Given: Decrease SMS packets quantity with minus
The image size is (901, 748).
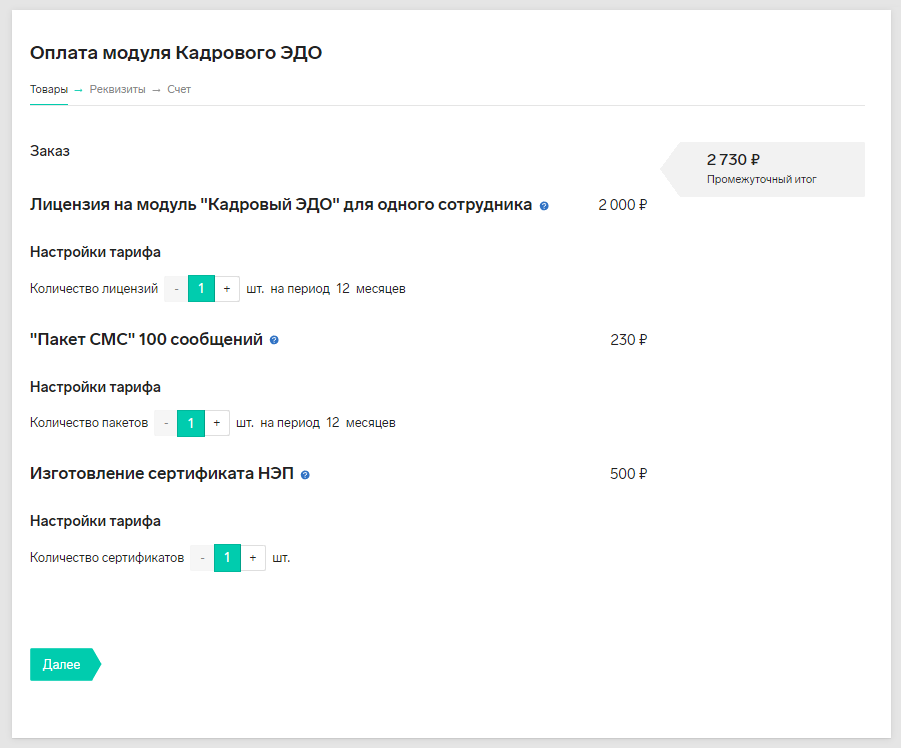Looking at the screenshot, I should [x=166, y=423].
